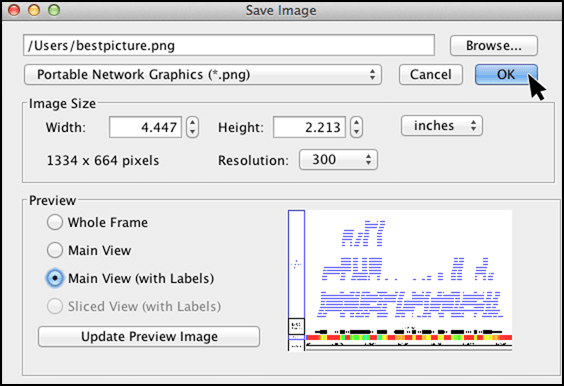Open the Portable Network Graphics format dropdown
Viewport: 564px width, 386px height.
click(x=203, y=74)
